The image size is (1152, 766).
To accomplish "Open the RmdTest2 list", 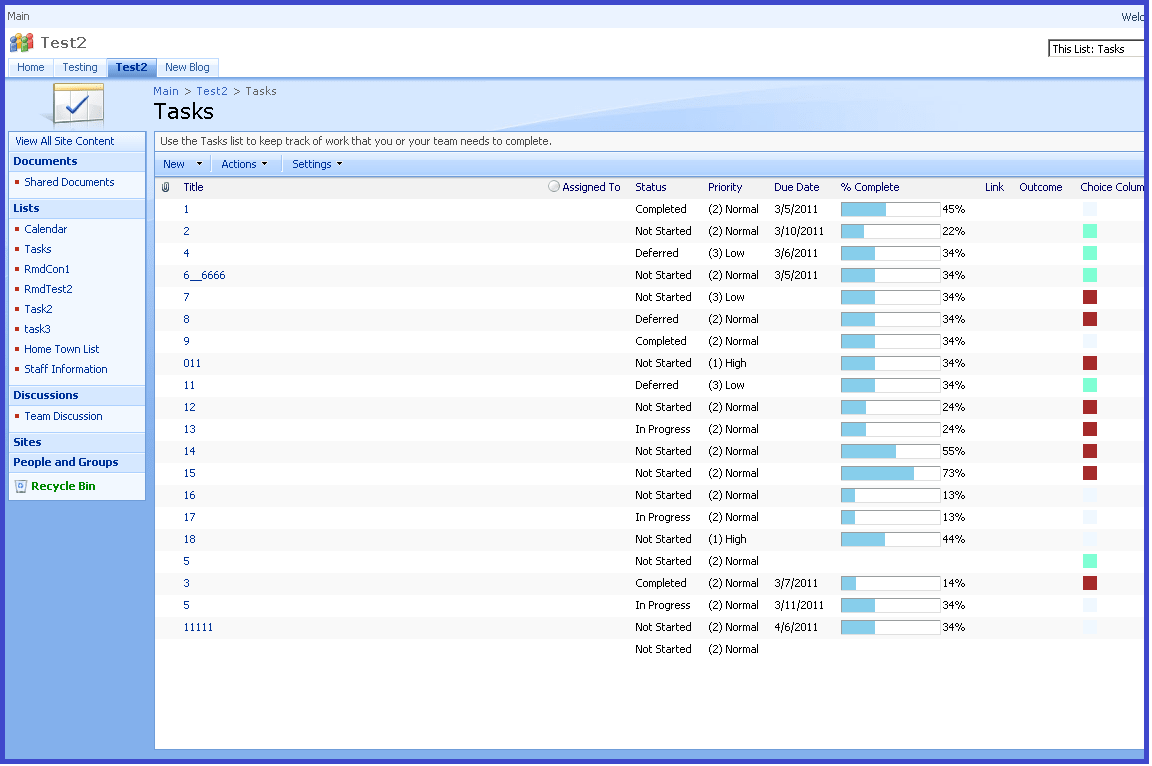I will pos(48,289).
